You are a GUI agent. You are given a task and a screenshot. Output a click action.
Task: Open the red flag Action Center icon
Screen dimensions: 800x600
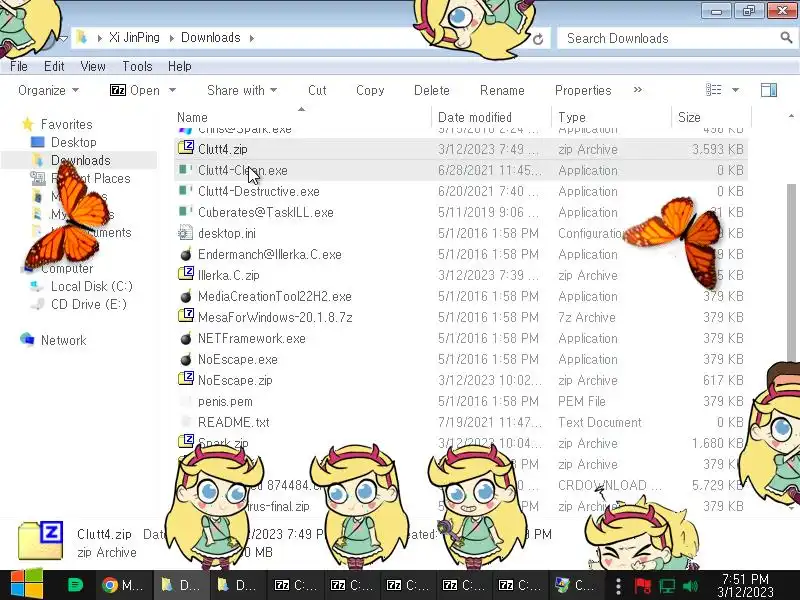click(x=643, y=586)
